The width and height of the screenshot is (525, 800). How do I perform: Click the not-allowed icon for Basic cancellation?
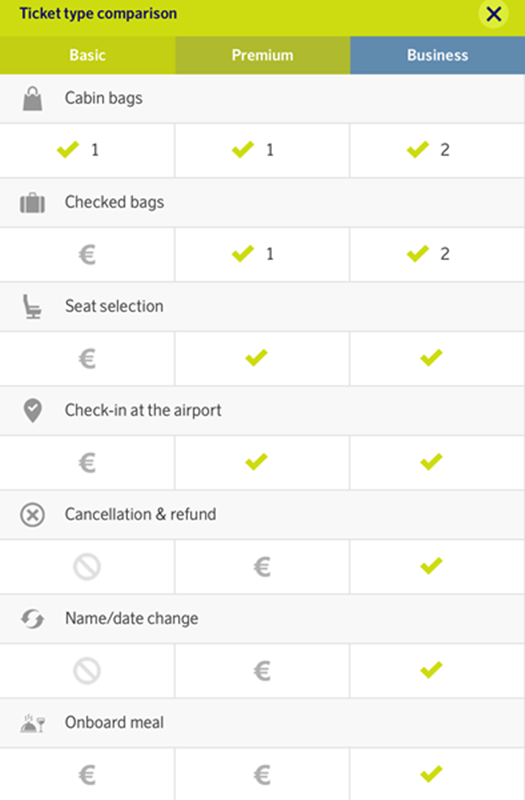(87, 567)
